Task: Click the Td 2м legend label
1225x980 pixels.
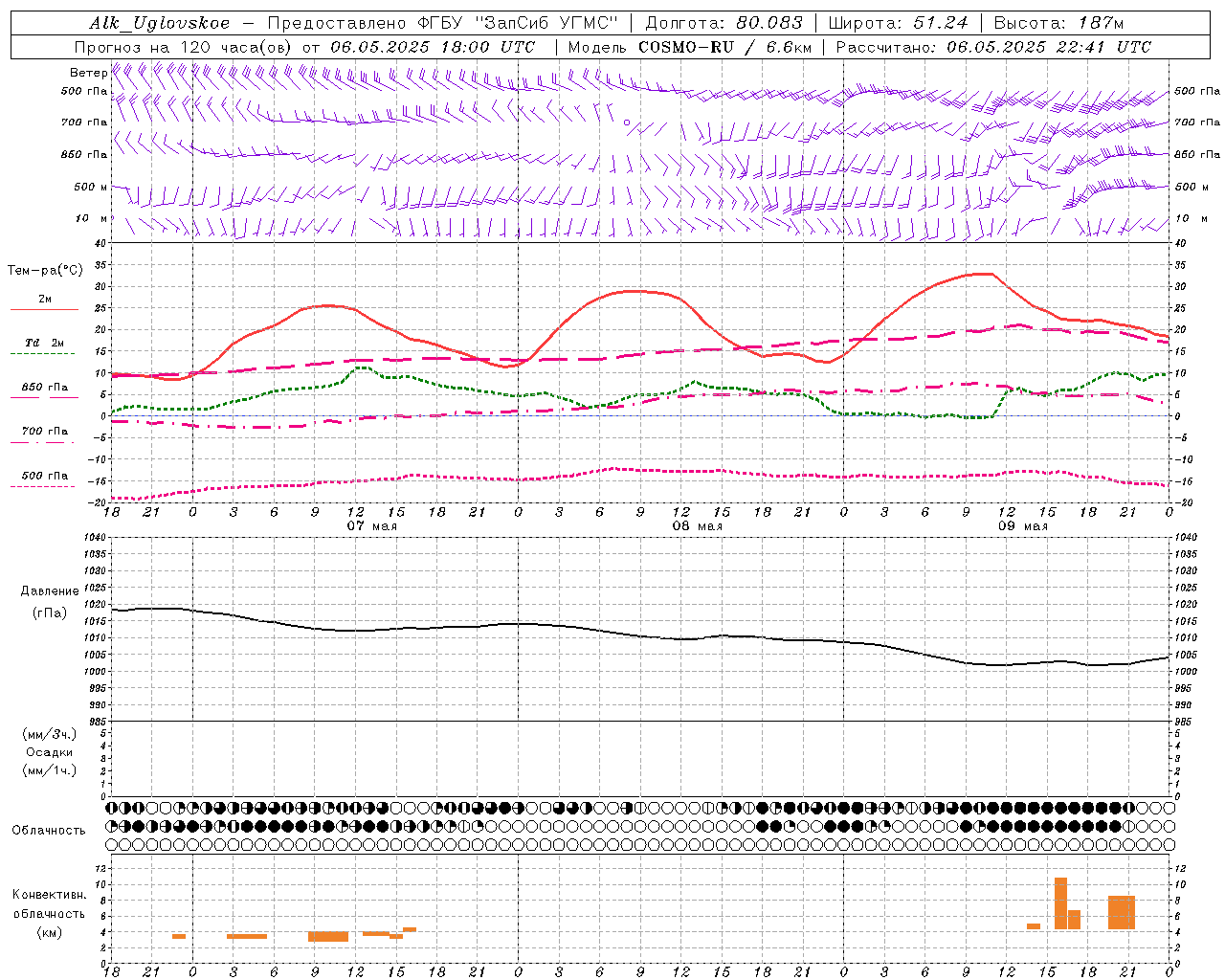Action: coord(45,343)
